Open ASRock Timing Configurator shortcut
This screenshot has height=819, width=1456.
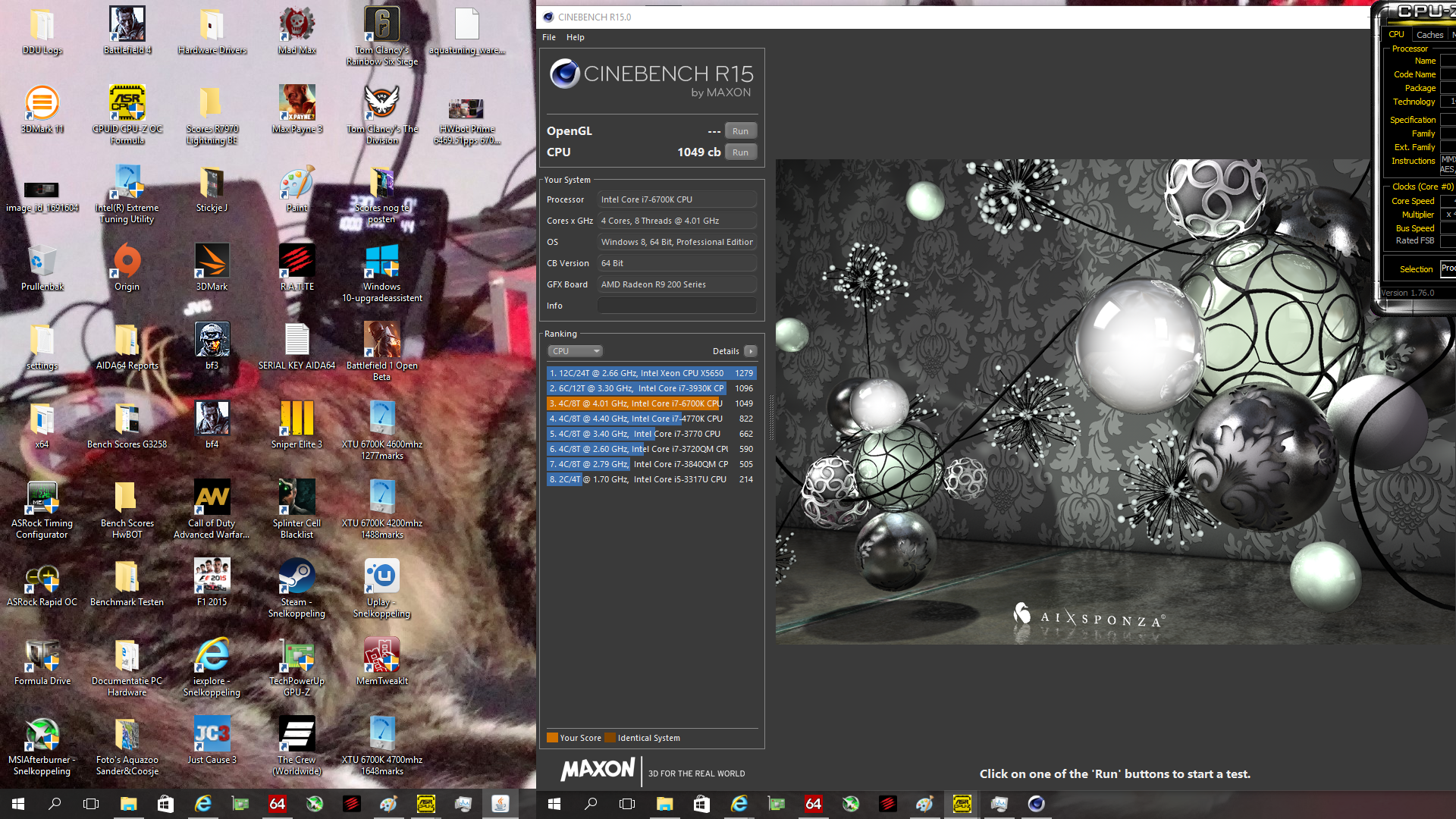click(42, 508)
